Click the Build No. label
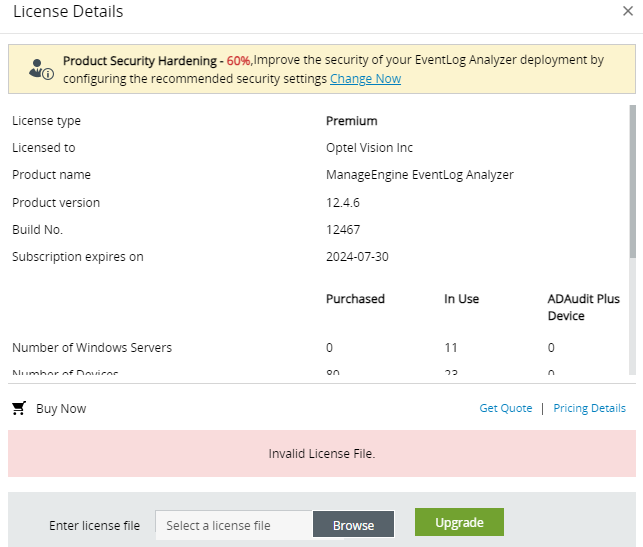 pyautogui.click(x=37, y=230)
